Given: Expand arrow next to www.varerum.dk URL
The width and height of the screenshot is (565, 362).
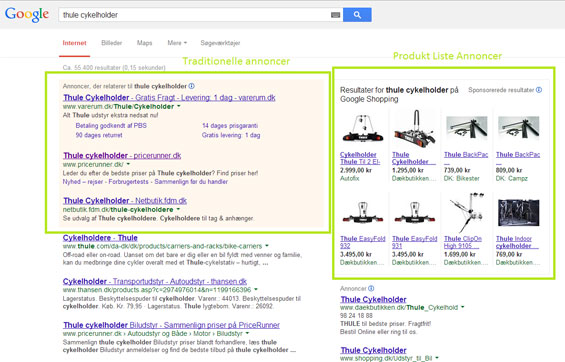Looking at the screenshot, I should point(179,106).
